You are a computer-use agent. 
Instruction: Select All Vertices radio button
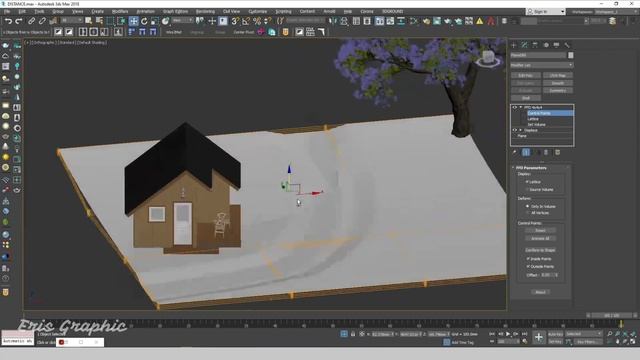tap(527, 213)
